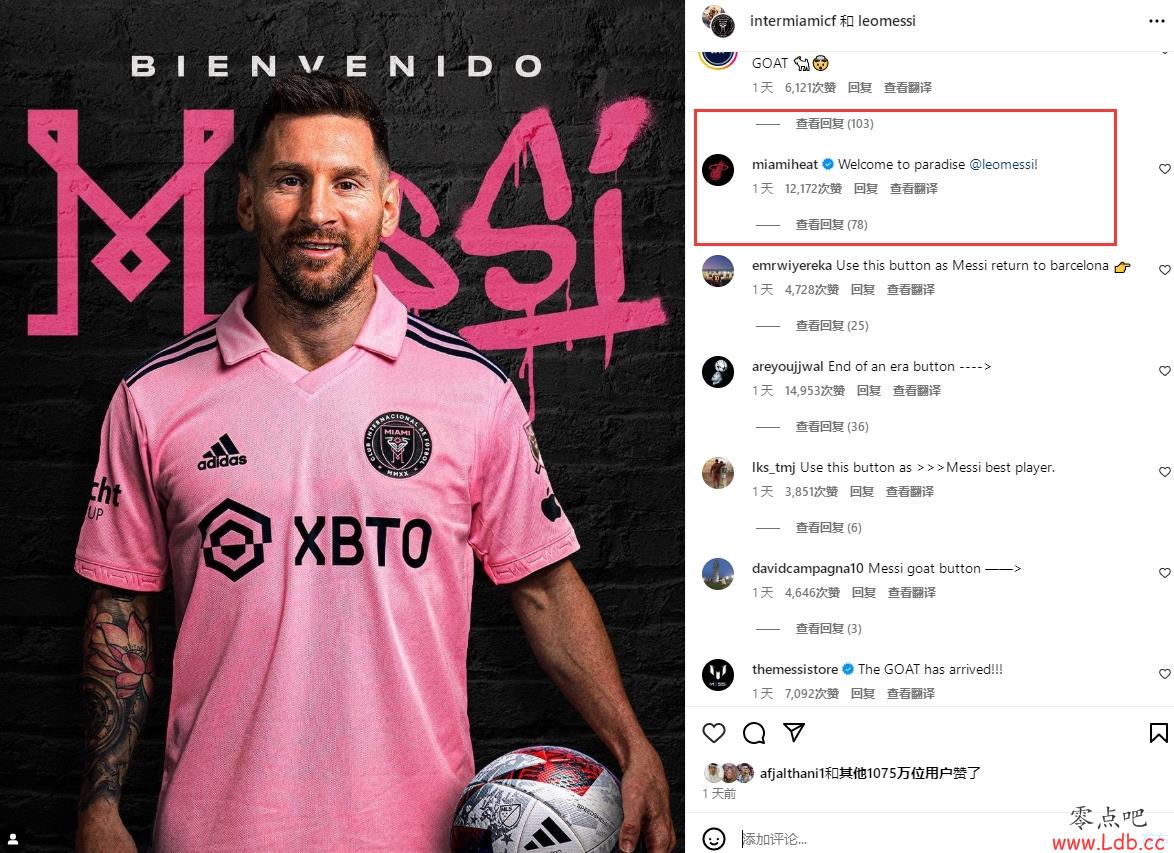This screenshot has height=853, width=1174.
Task: Click 查看翻译 on davidcampagna10 comment
Action: [x=911, y=592]
